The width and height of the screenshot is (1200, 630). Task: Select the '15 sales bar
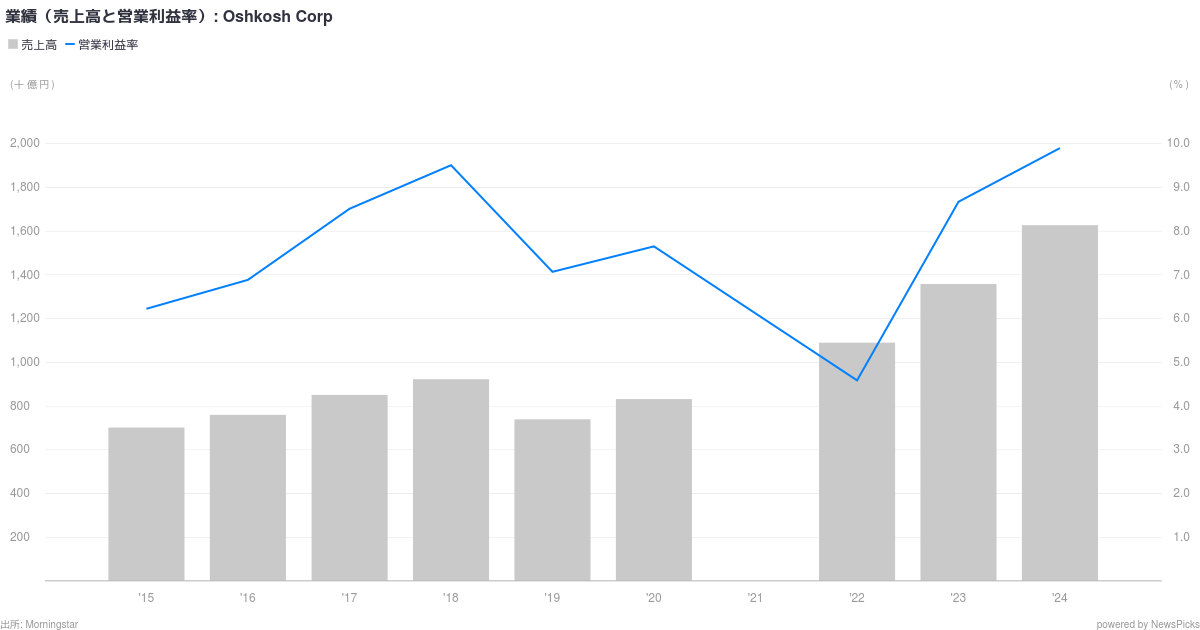point(146,504)
